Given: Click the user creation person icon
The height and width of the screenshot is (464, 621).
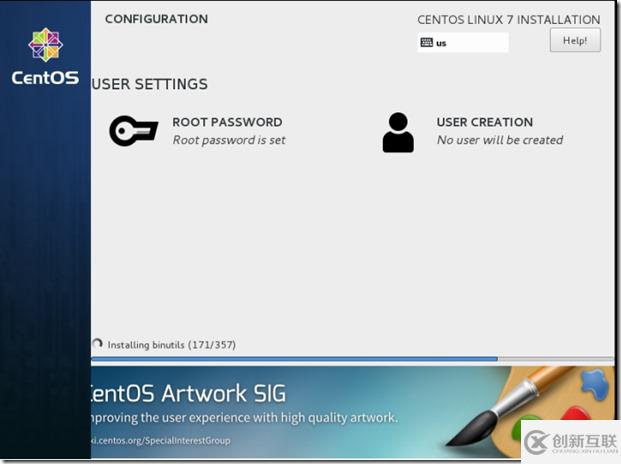Looking at the screenshot, I should click(x=398, y=132).
